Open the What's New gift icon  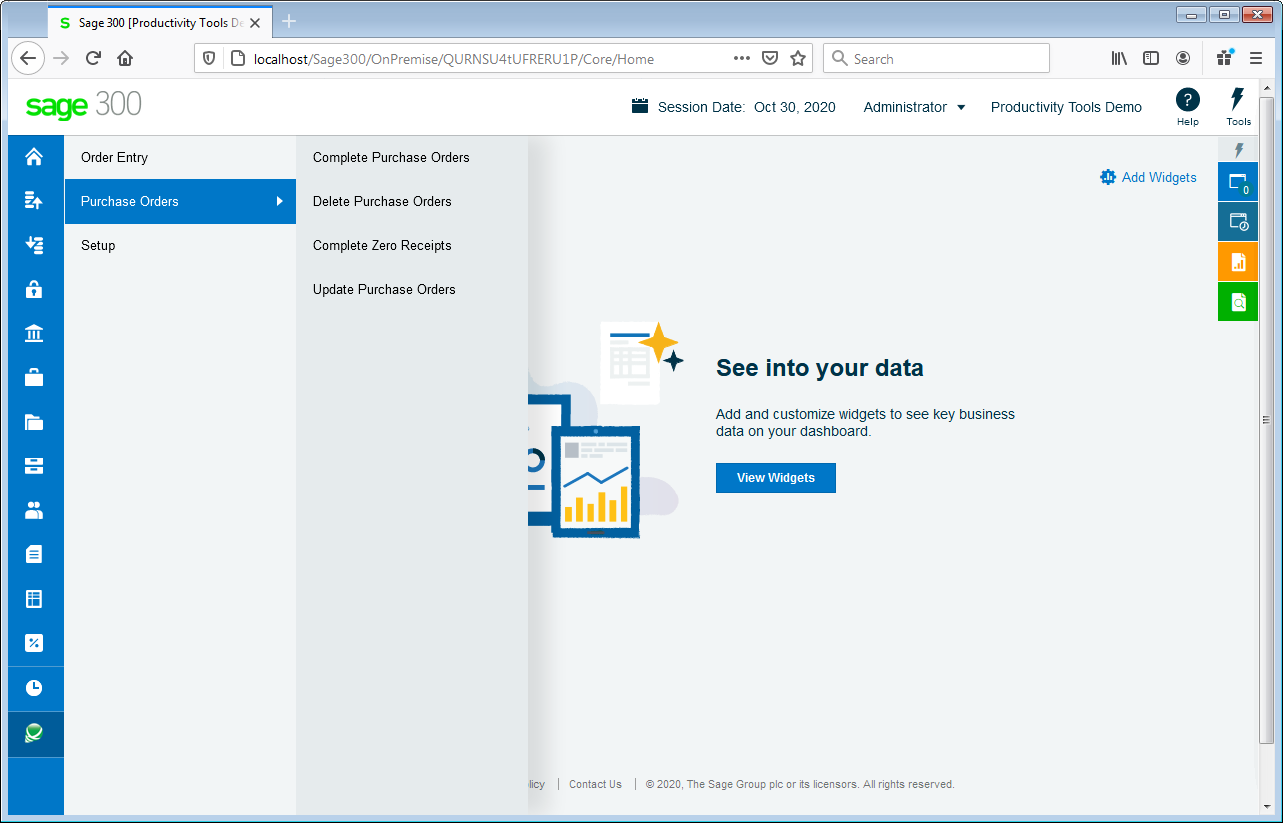click(1224, 59)
